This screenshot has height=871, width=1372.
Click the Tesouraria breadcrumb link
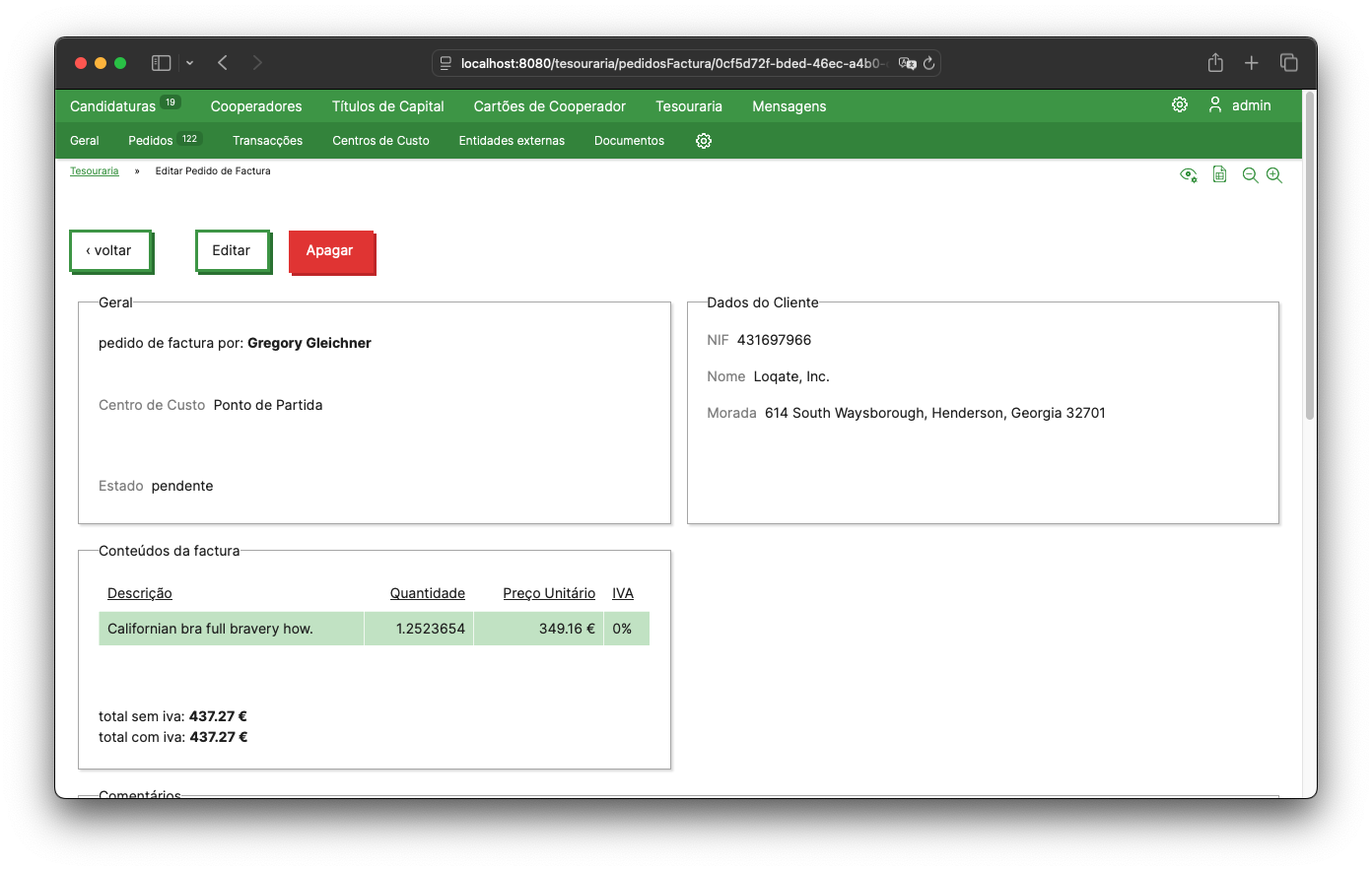95,171
